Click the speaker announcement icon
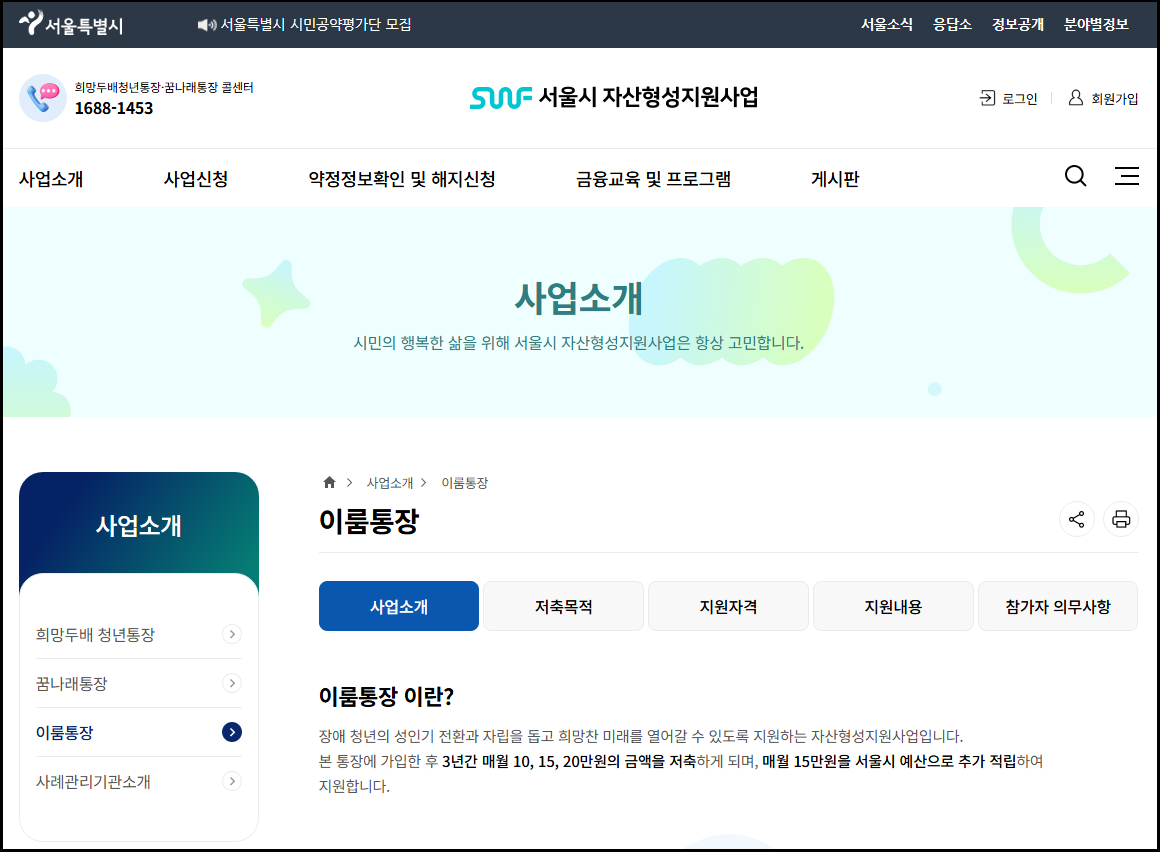1160x852 pixels. (x=206, y=25)
